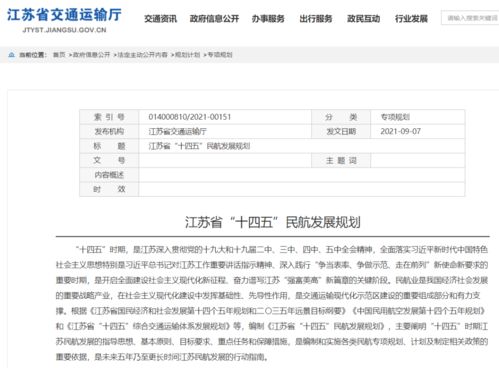Select index number 014000810/2021-00151
Image resolution: width=499 pixels, height=368 pixels.
(x=190, y=117)
